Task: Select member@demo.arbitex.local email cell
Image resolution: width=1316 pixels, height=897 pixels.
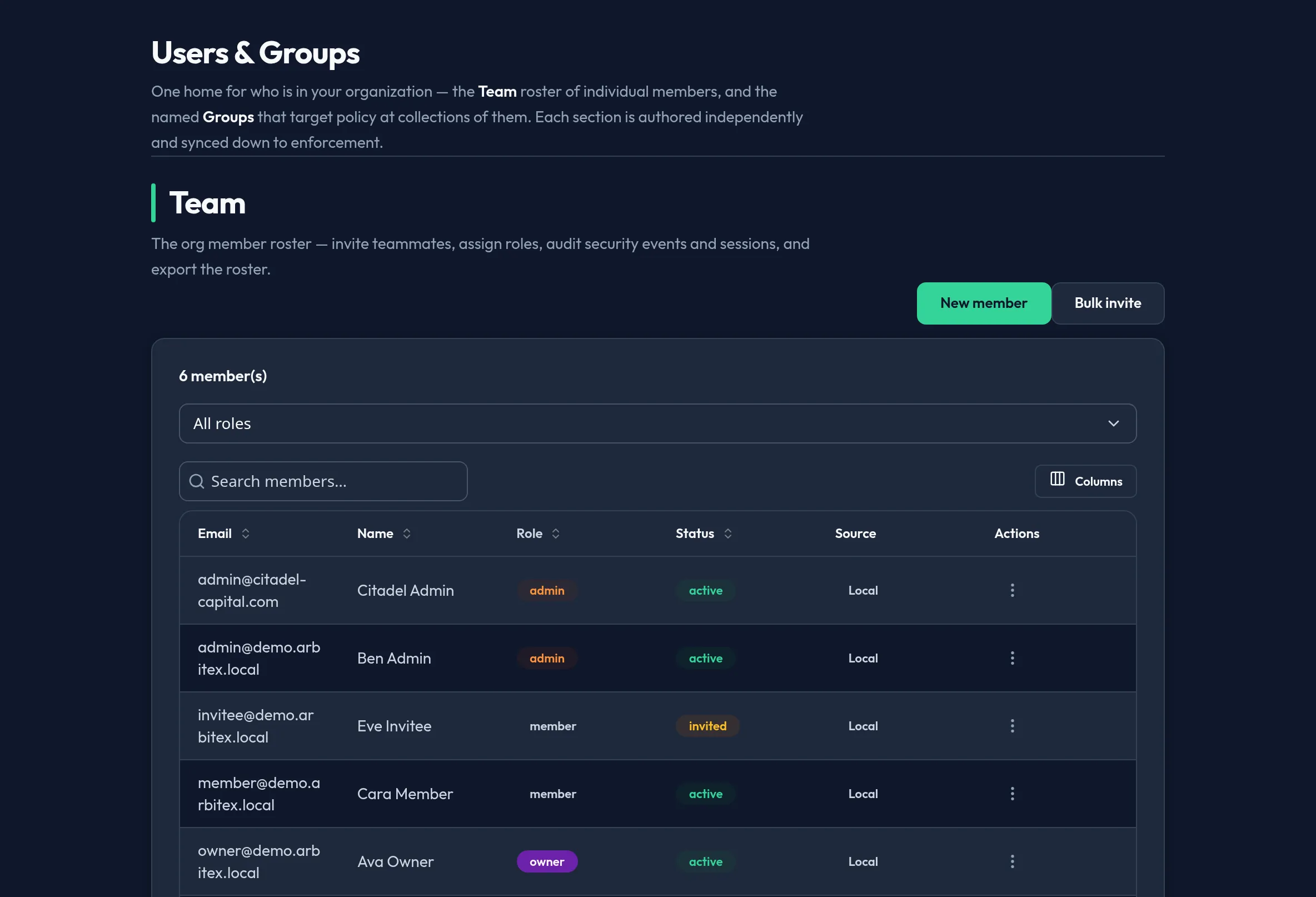Action: 259,794
